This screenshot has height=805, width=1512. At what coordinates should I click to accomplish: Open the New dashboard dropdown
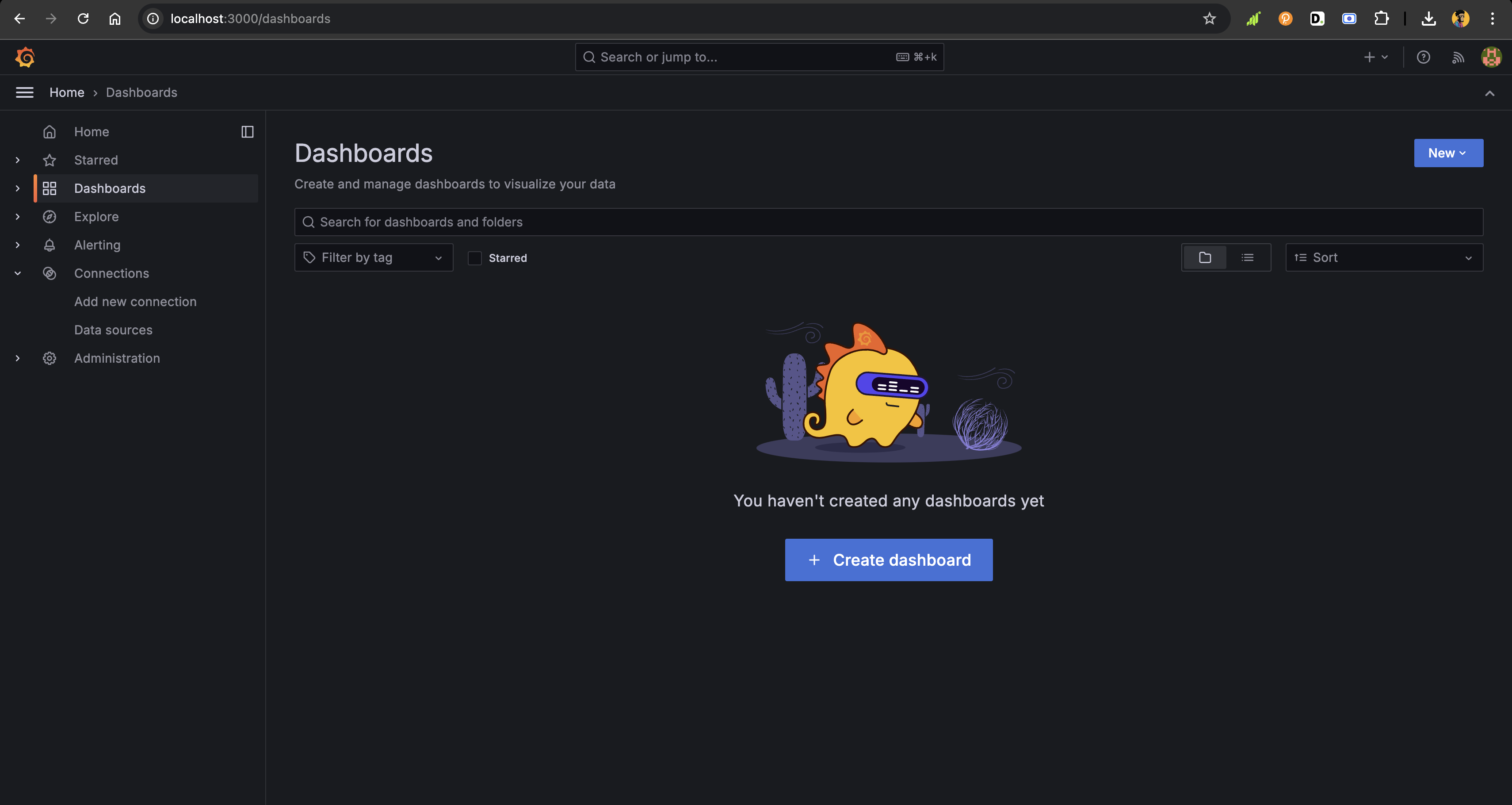(1449, 153)
